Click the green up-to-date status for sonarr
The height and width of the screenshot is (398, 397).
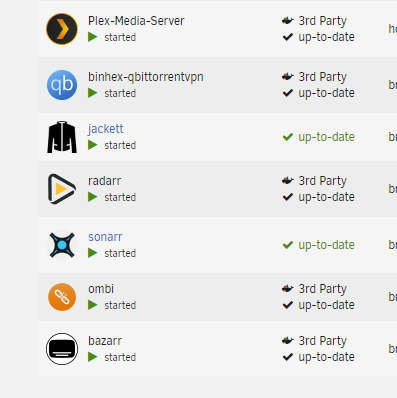[319, 245]
